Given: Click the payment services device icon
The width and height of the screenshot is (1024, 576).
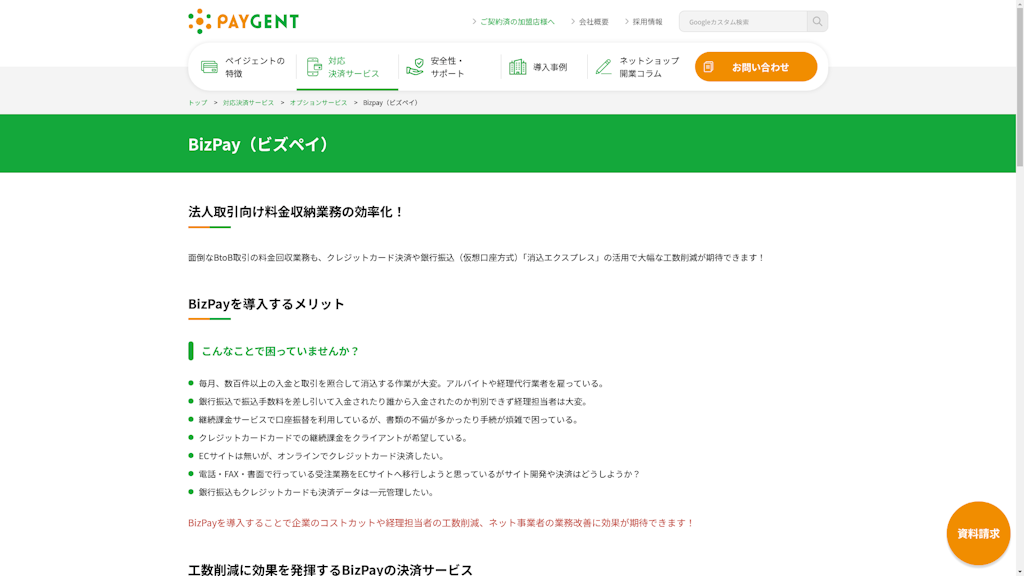Looking at the screenshot, I should tap(314, 67).
